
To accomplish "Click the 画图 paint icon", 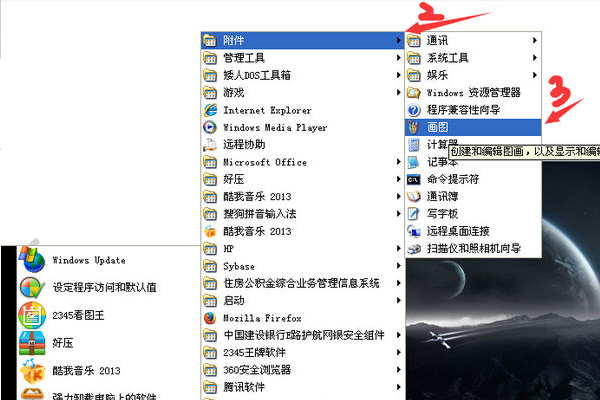I will [x=413, y=127].
